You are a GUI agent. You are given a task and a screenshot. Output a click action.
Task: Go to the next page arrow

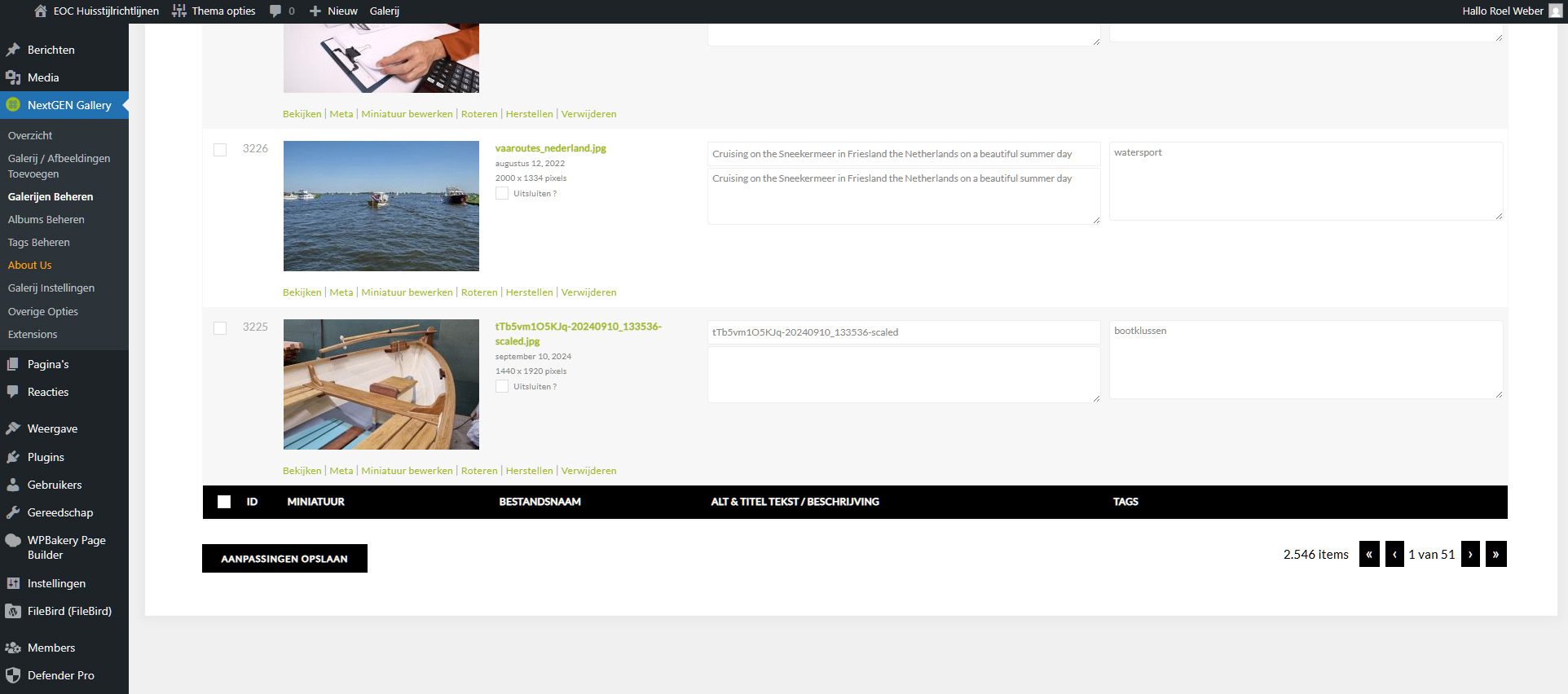click(1470, 555)
